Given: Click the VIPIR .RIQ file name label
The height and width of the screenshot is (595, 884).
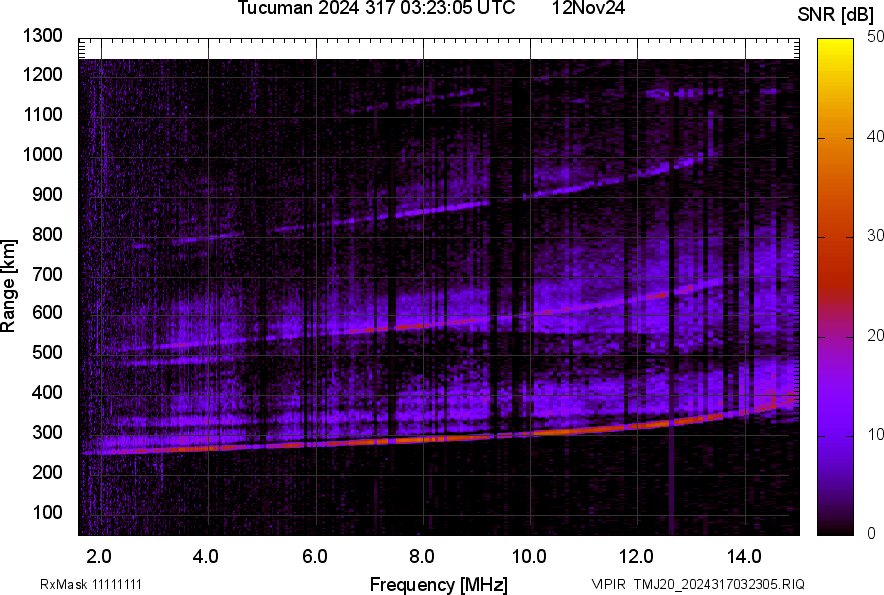Looking at the screenshot, I should point(697,584).
